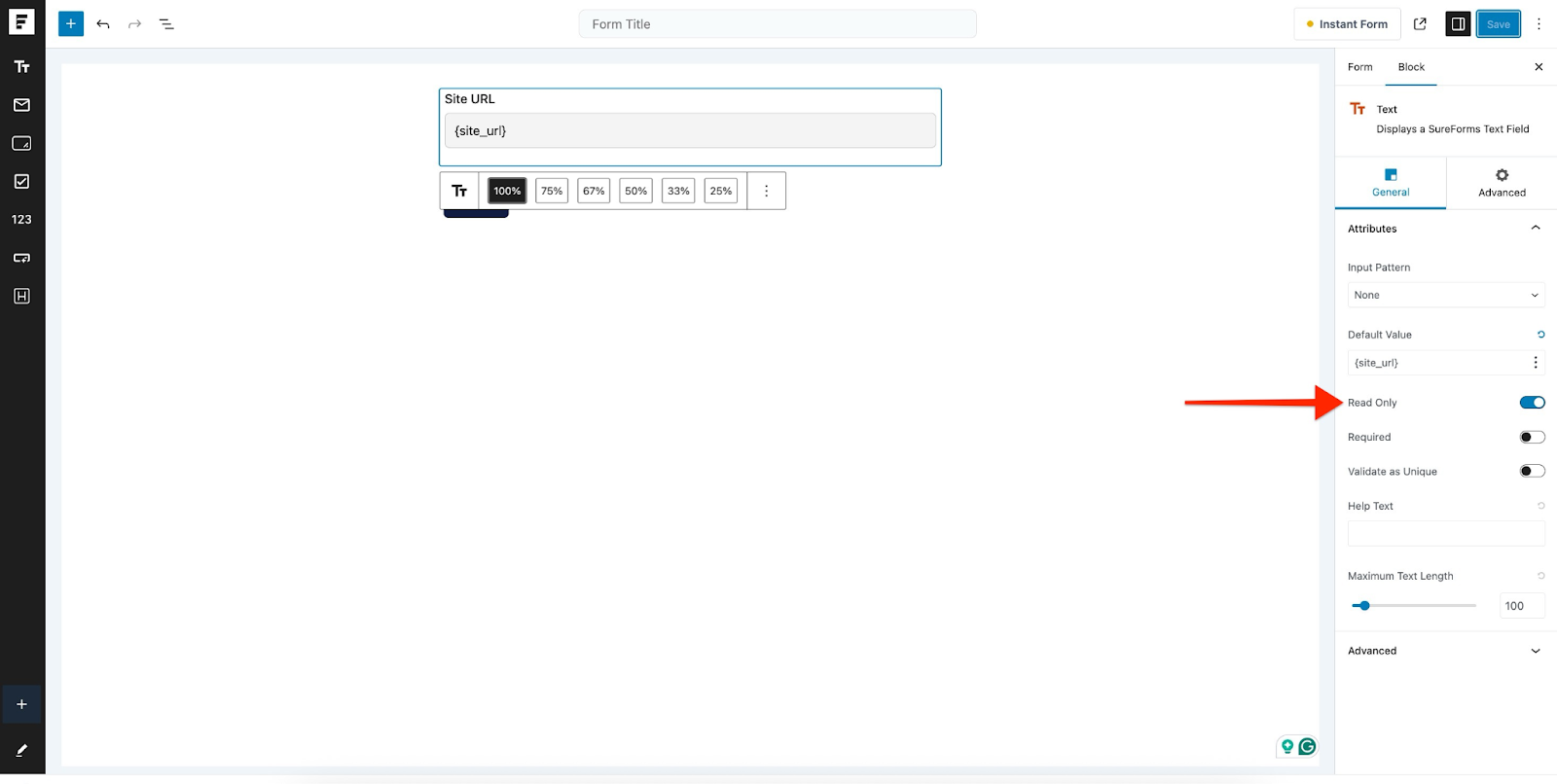Viewport: 1557px width, 784px height.
Task: Click the undo arrow icon
Action: point(103,24)
